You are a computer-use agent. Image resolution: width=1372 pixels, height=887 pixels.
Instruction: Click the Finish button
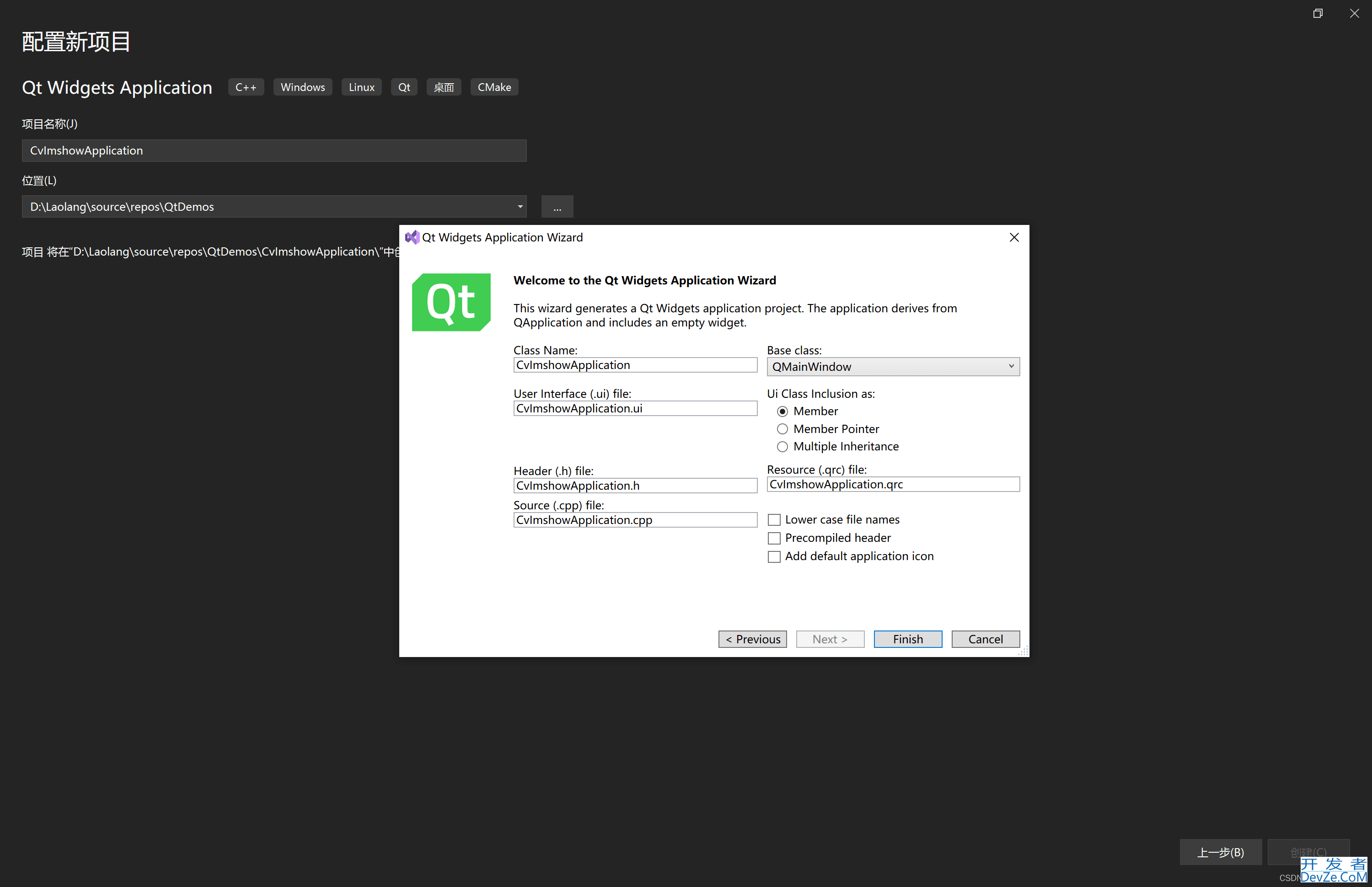coord(908,638)
